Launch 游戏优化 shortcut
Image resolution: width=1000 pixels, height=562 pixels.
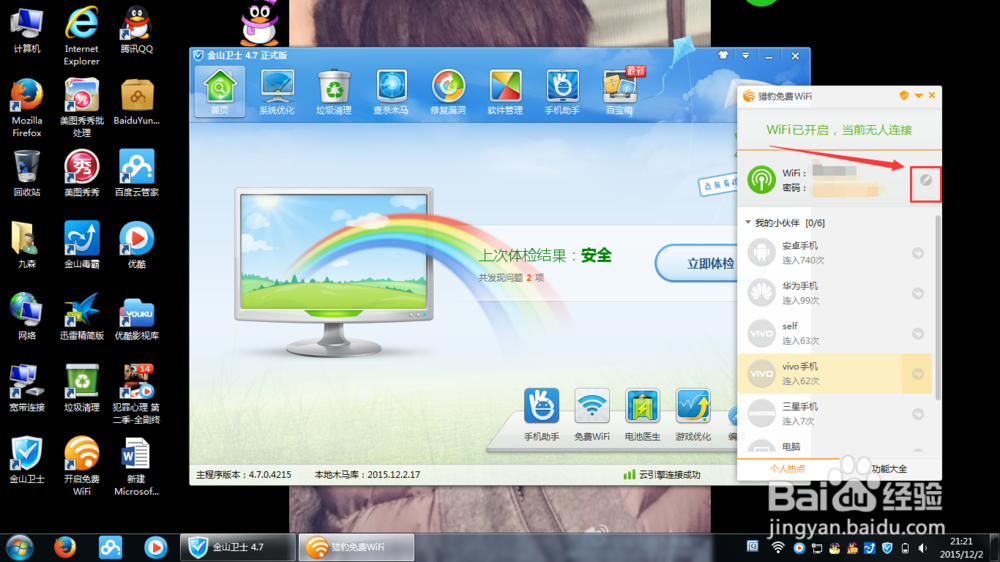pyautogui.click(x=693, y=415)
